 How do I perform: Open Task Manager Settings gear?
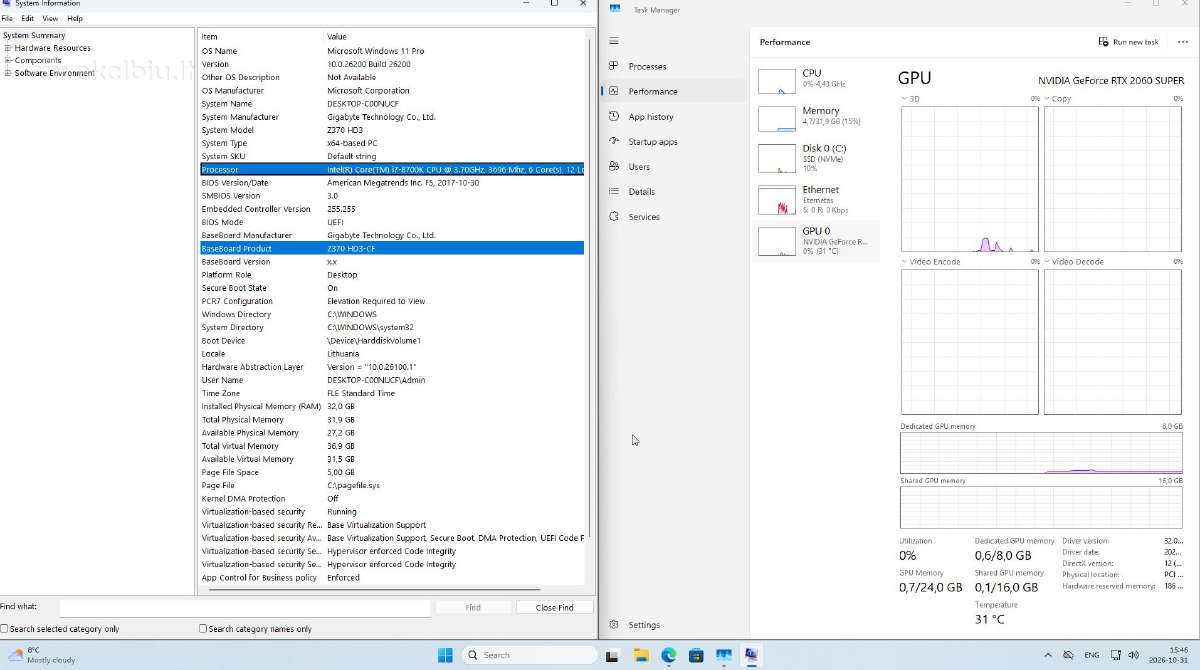coord(614,625)
